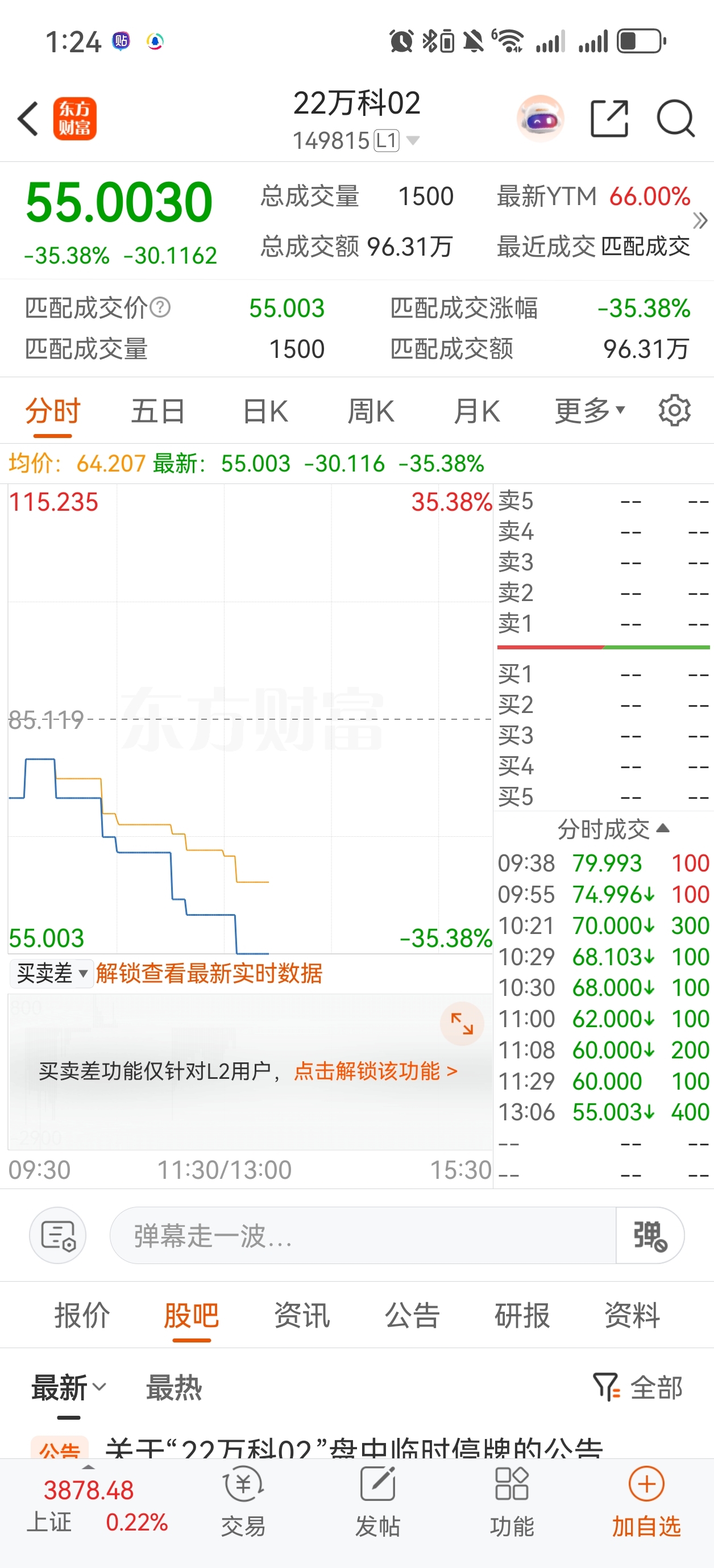Tap the muted bell status icon

[x=474, y=41]
